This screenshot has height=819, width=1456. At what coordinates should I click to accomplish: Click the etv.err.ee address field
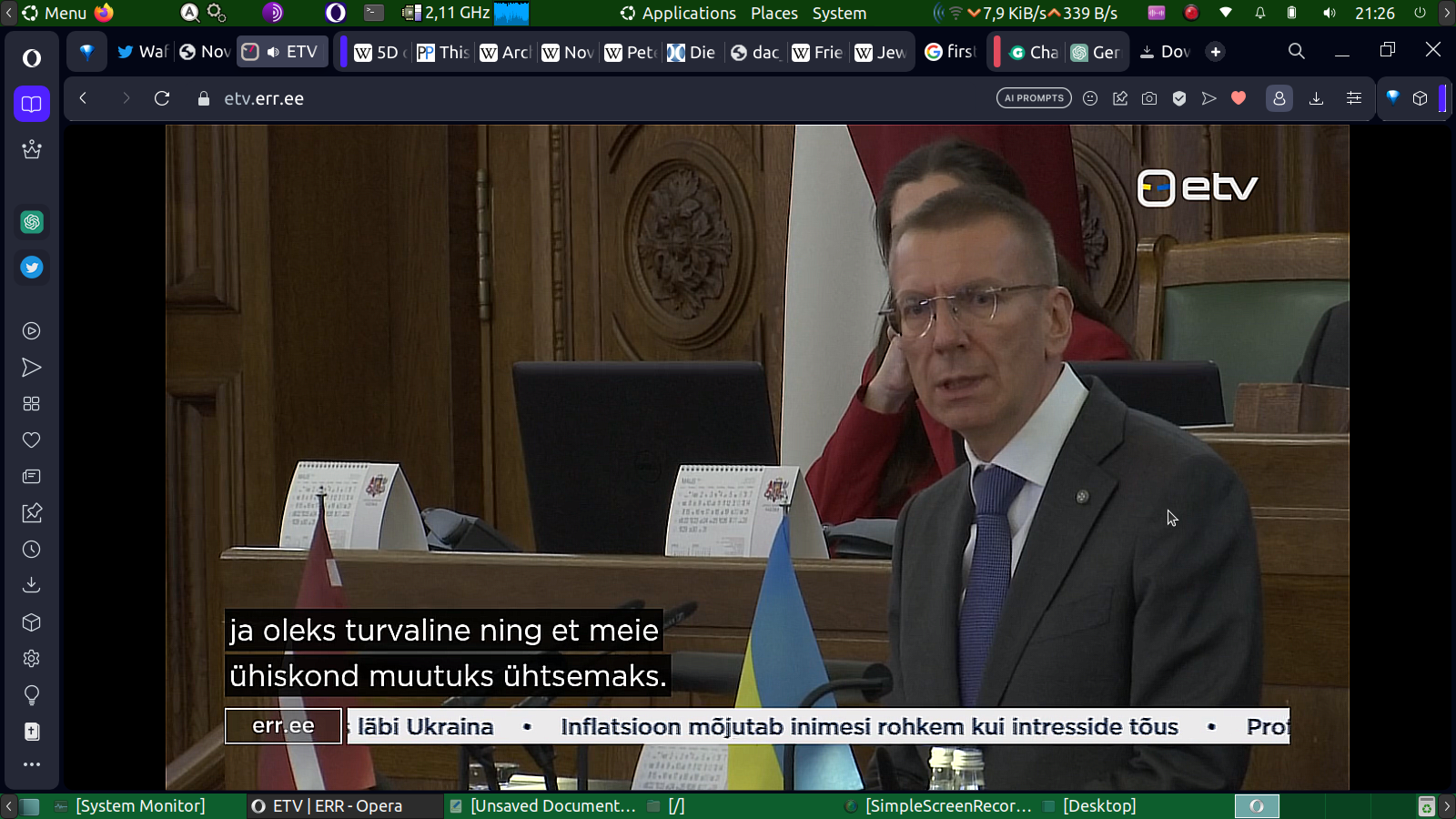pyautogui.click(x=264, y=98)
